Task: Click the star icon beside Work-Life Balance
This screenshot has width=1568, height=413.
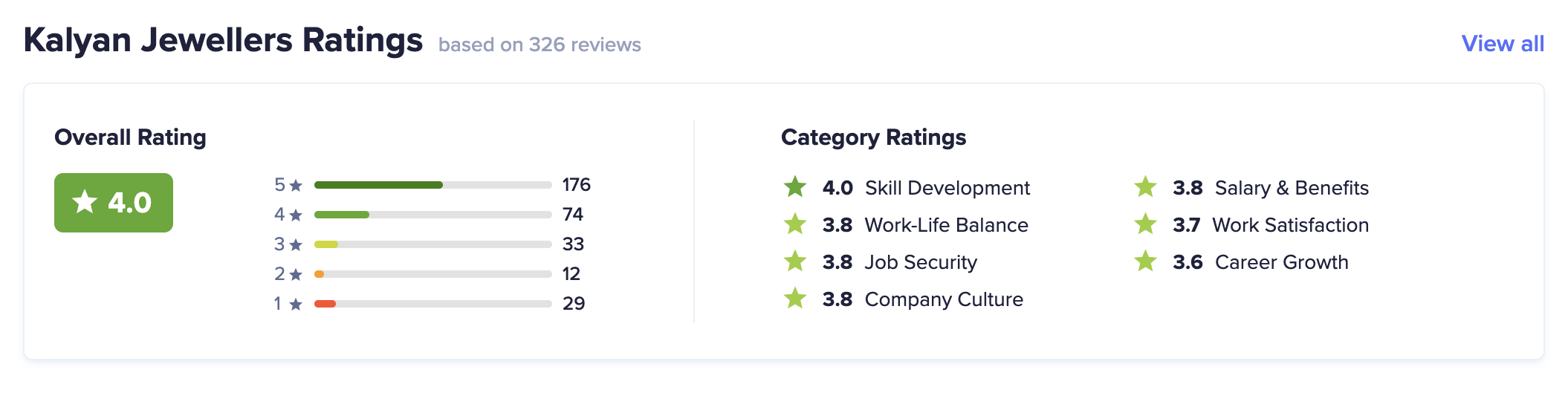Action: tap(795, 224)
